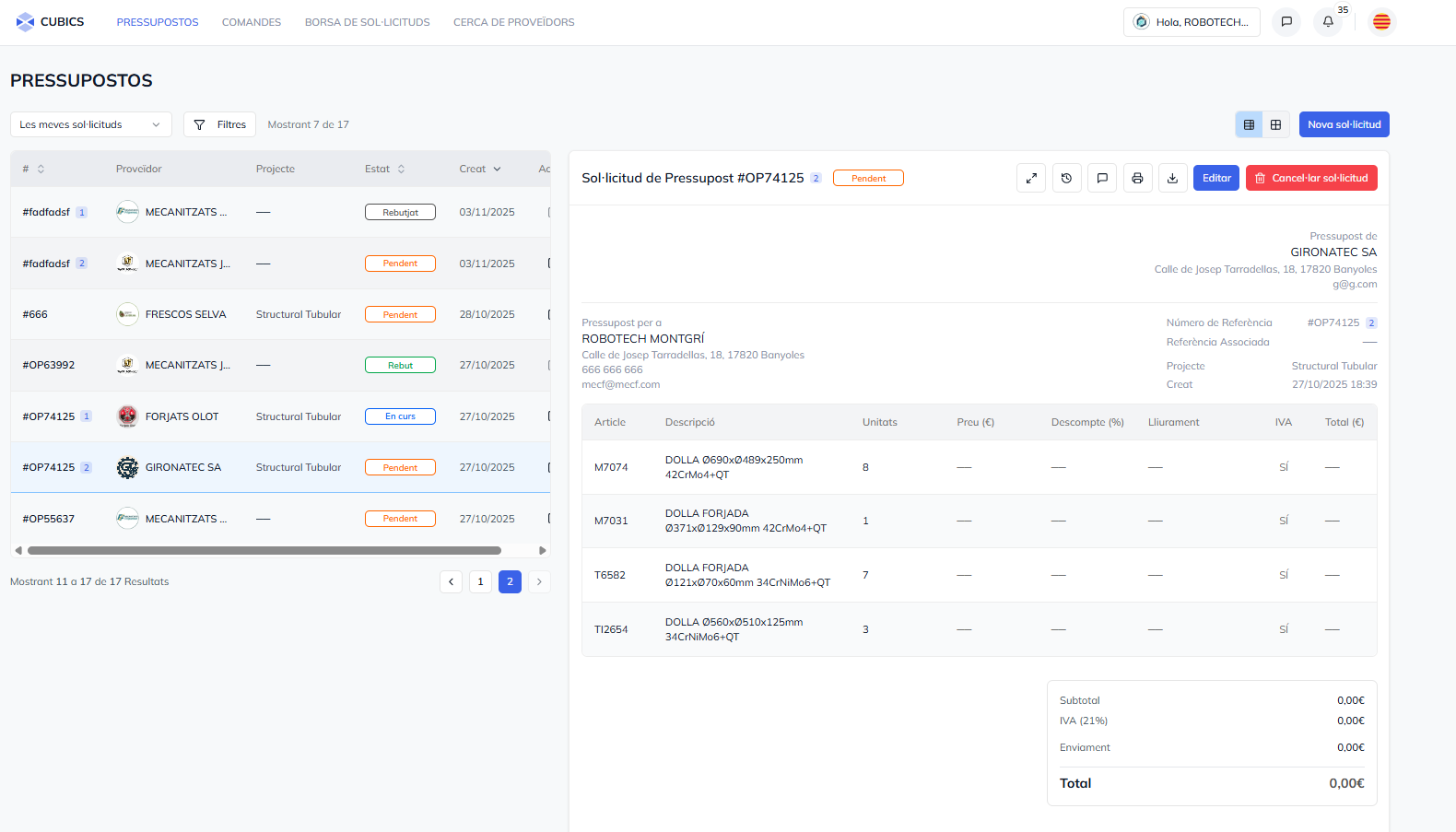Open the notifications bell
1456x832 pixels.
click(1328, 22)
